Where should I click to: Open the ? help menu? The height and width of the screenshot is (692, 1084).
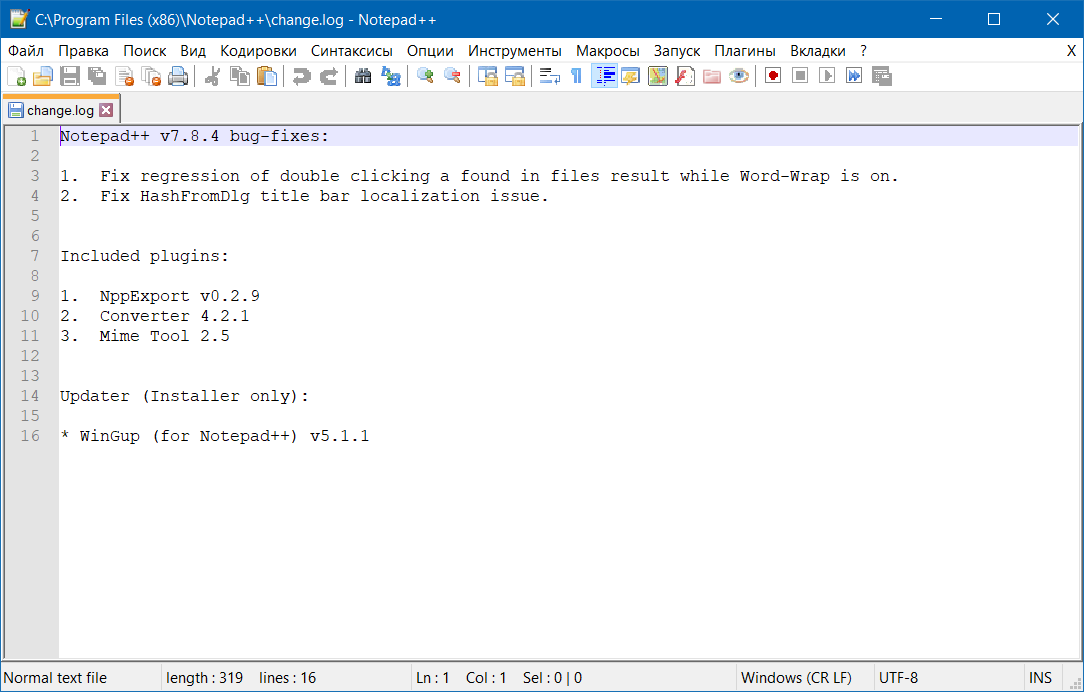point(863,51)
